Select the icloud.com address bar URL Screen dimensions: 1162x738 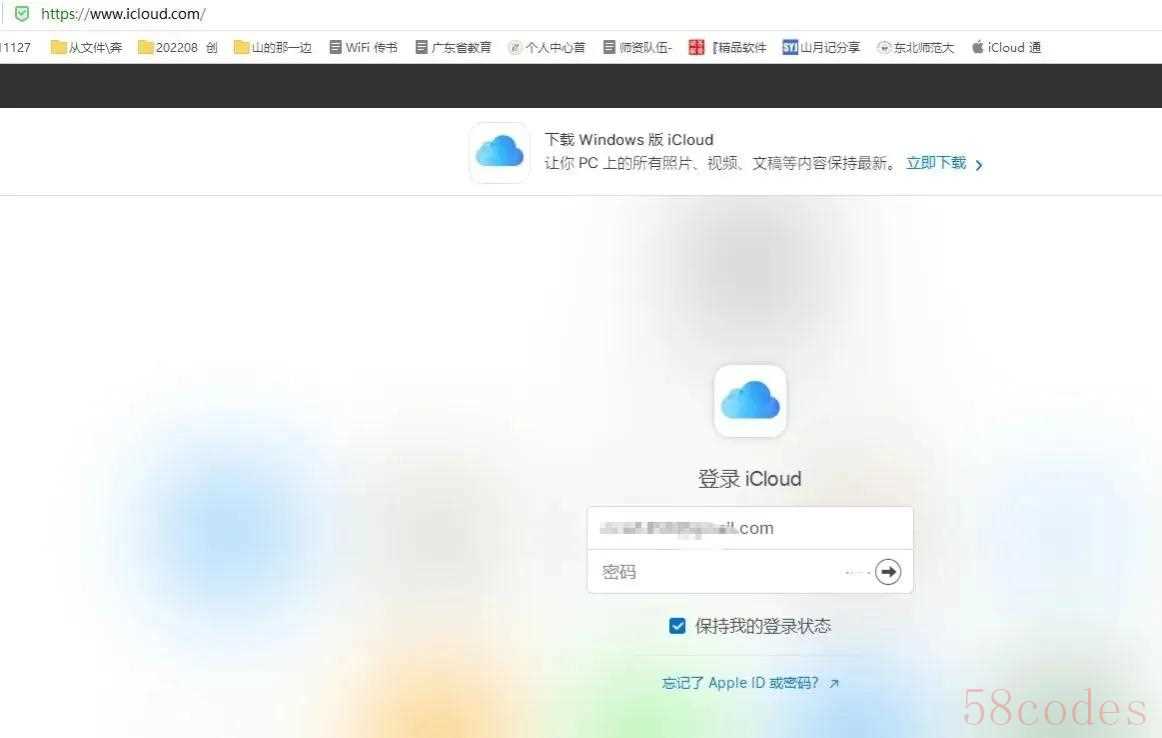click(x=123, y=13)
